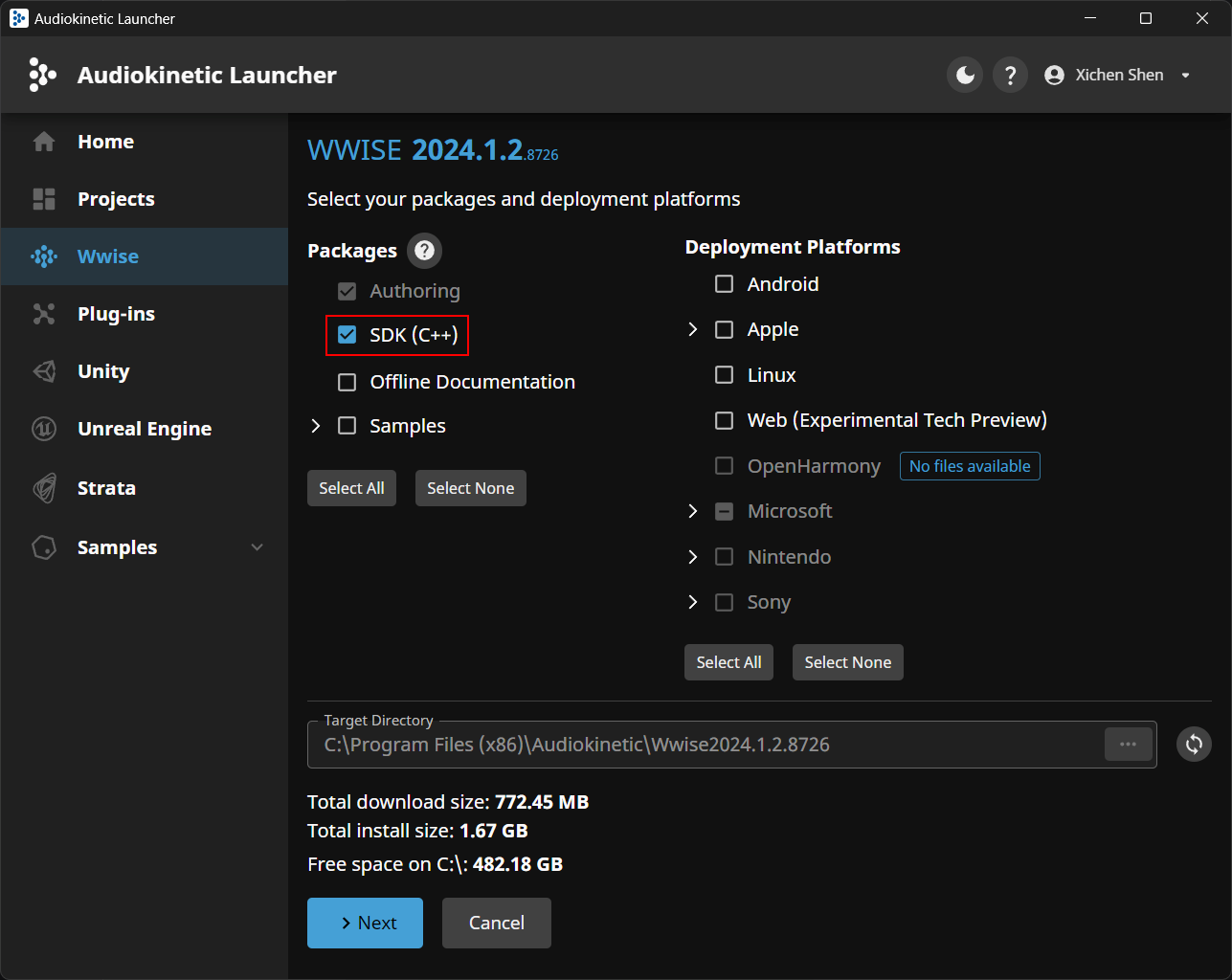Screen dimensions: 1232x980
Task: Select All packages button
Action: click(x=351, y=488)
